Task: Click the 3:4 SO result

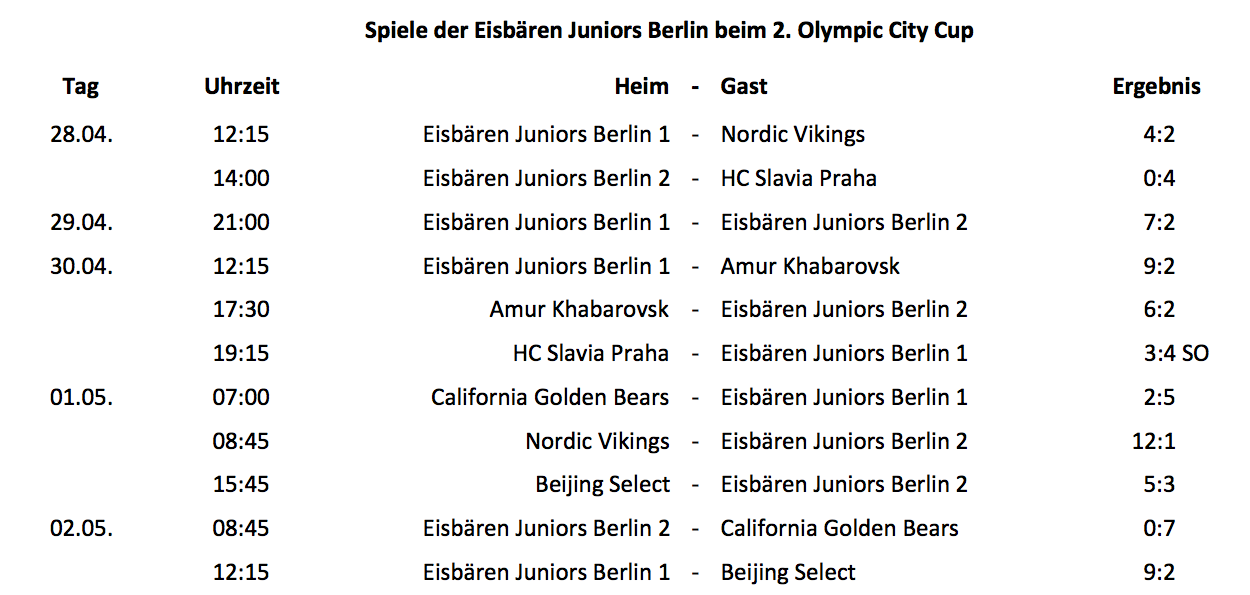Action: coord(1176,353)
